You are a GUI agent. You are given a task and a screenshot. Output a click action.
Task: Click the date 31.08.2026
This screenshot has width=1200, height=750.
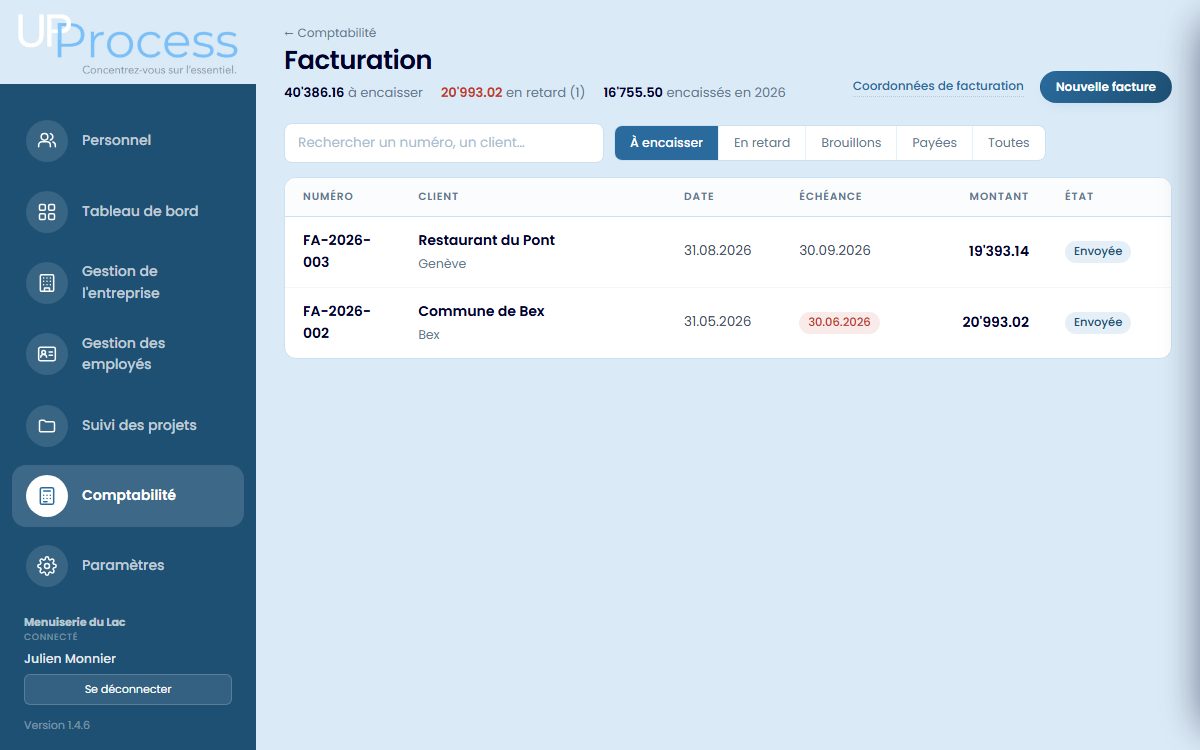click(x=717, y=250)
